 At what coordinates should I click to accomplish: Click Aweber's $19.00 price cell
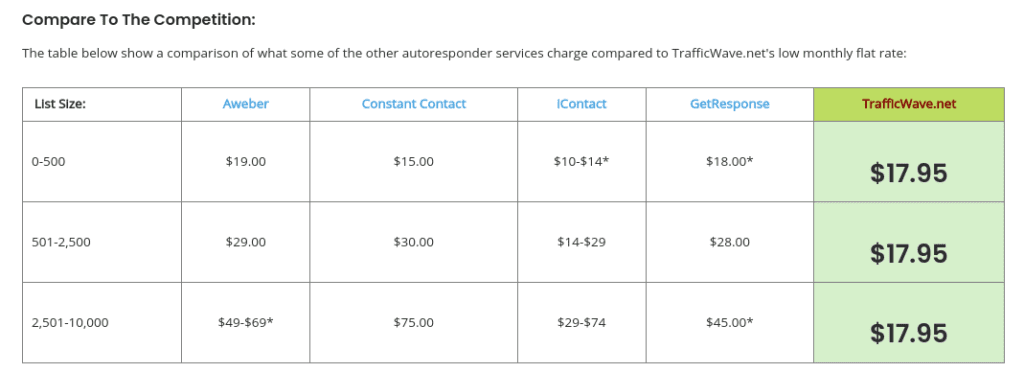pos(246,161)
